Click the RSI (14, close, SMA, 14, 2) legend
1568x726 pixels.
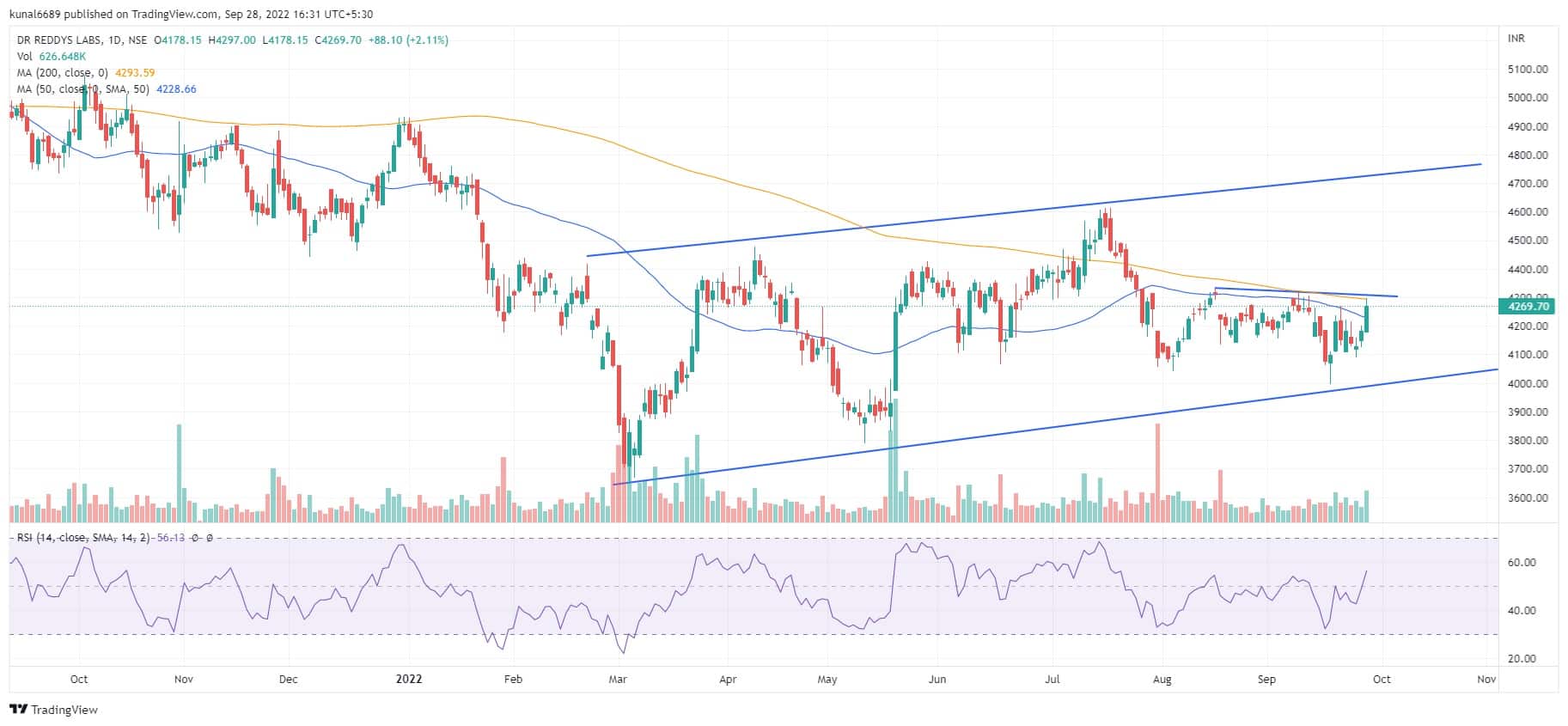(83, 538)
